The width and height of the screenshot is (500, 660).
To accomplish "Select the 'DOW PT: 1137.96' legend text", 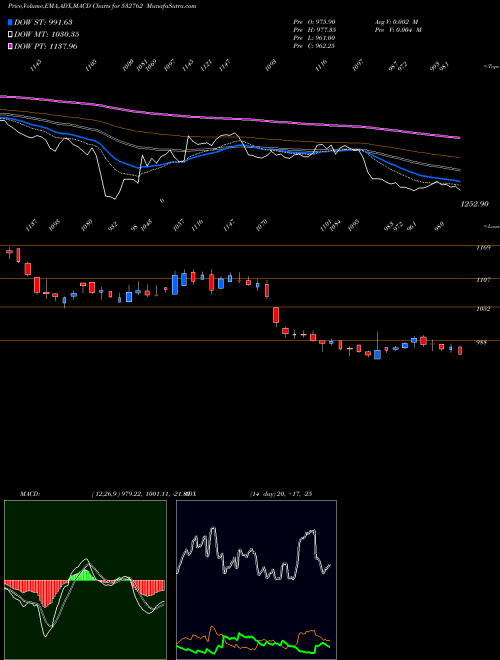I will [x=46, y=47].
